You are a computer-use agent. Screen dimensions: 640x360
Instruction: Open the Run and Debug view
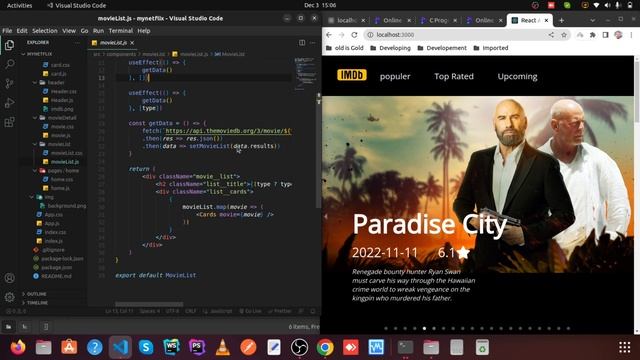[9, 103]
